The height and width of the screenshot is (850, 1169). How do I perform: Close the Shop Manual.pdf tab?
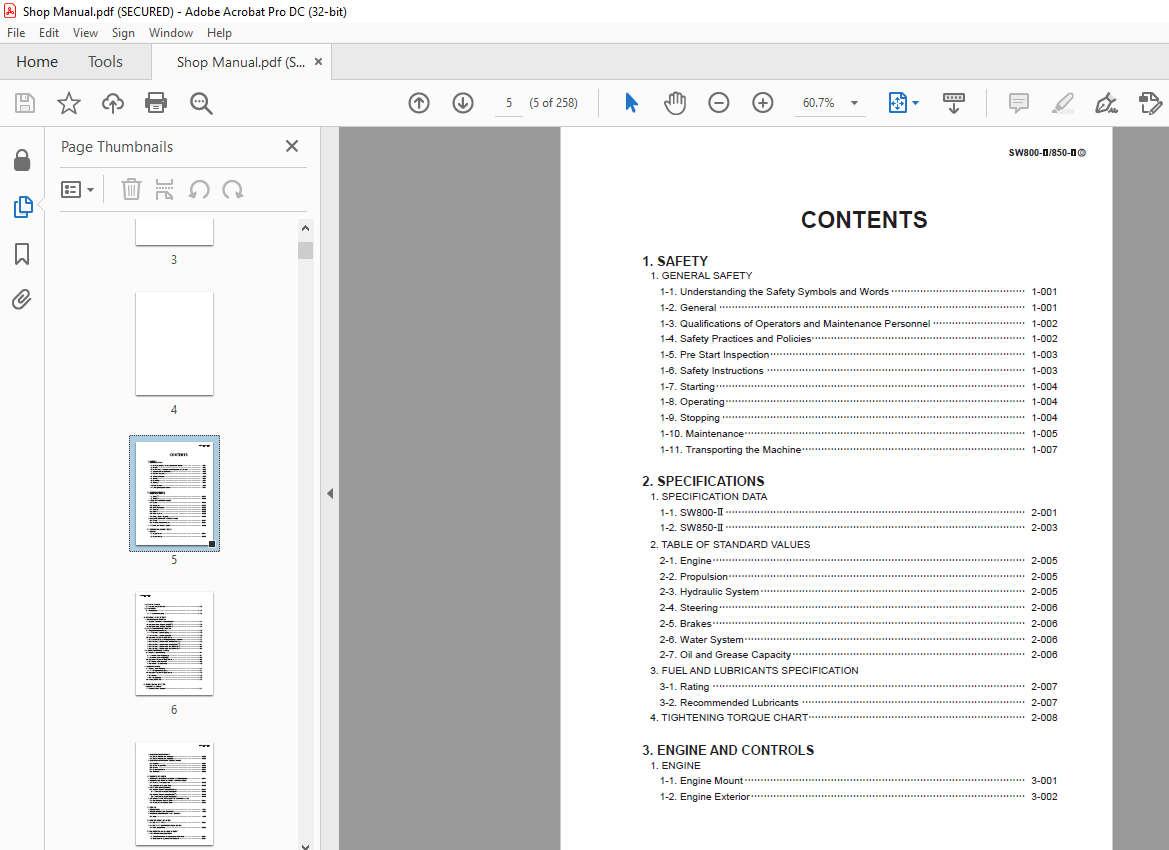(x=318, y=62)
